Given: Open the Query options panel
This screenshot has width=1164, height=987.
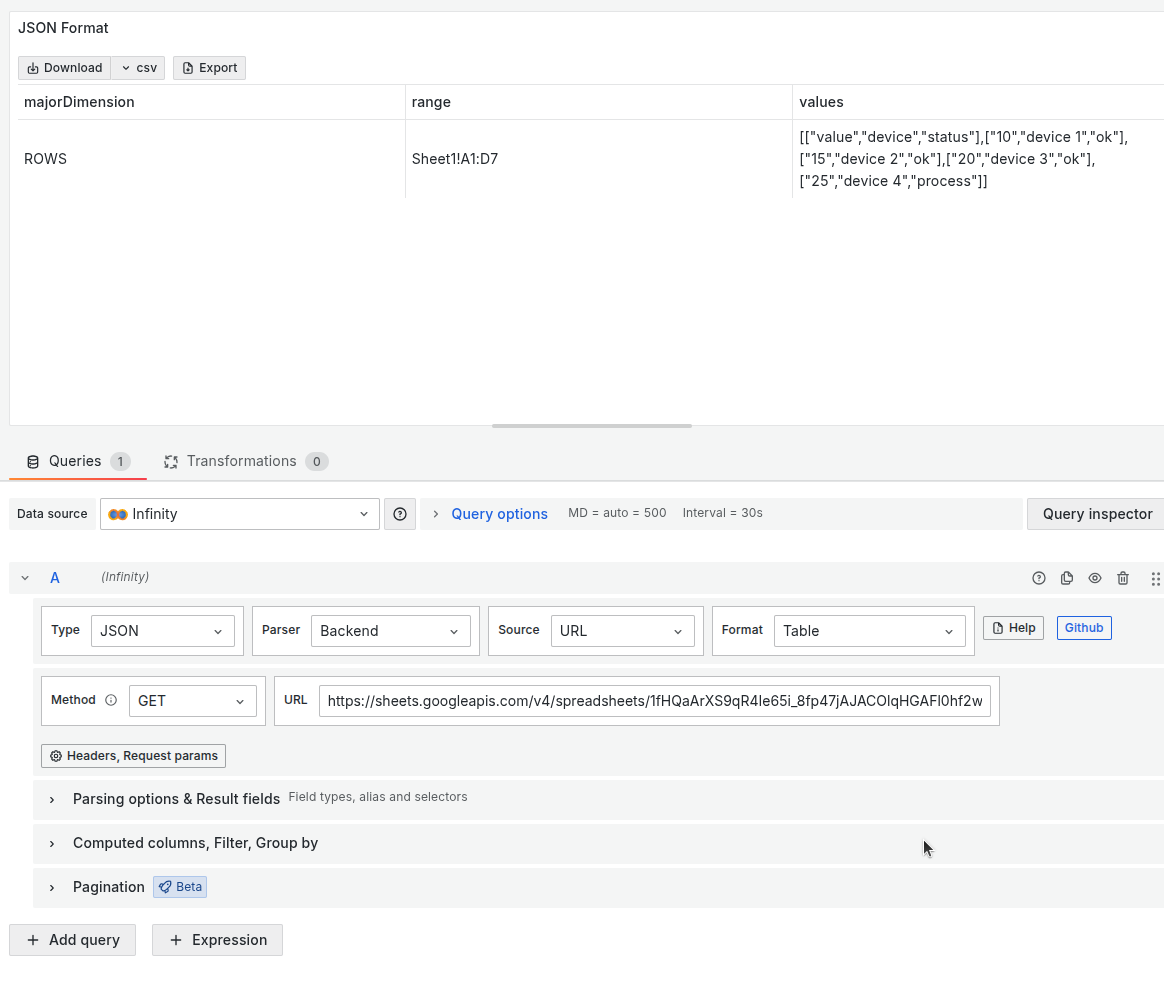Looking at the screenshot, I should point(499,513).
